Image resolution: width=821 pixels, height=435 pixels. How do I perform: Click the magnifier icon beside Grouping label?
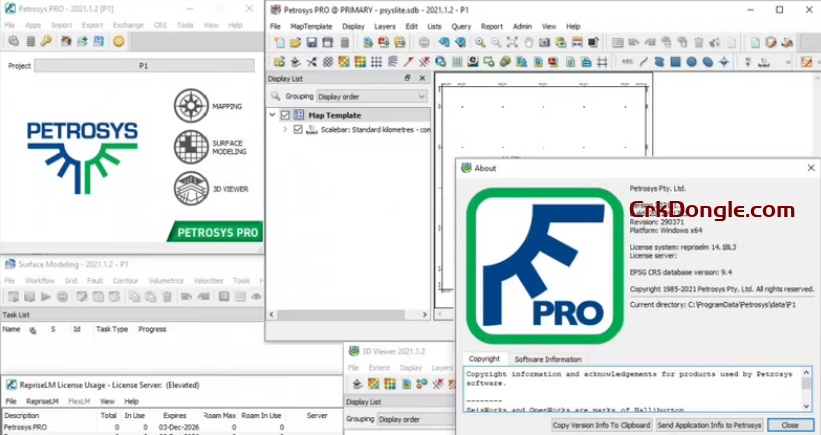[x=275, y=97]
